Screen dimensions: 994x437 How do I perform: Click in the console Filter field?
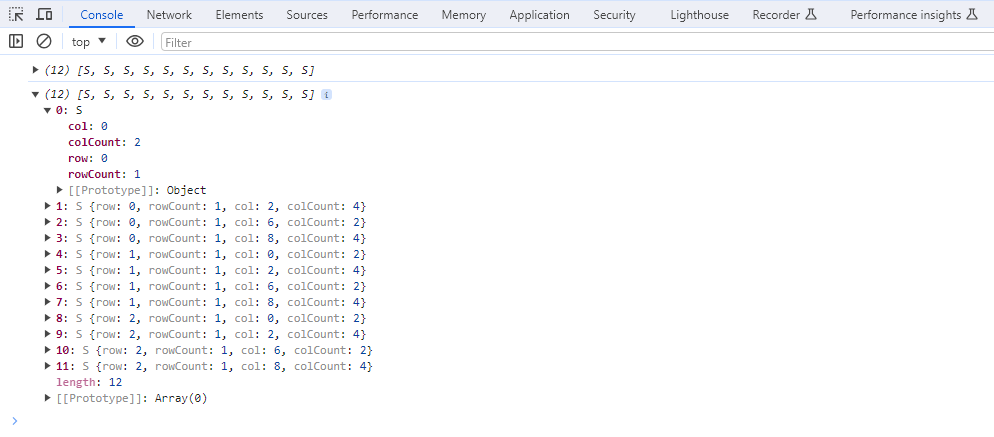pyautogui.click(x=570, y=42)
